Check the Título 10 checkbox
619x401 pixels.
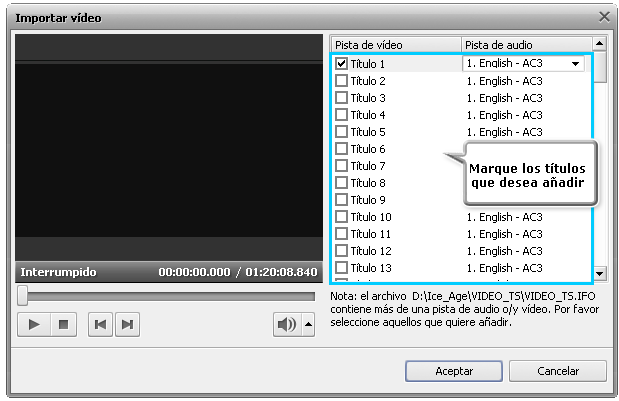tap(341, 217)
